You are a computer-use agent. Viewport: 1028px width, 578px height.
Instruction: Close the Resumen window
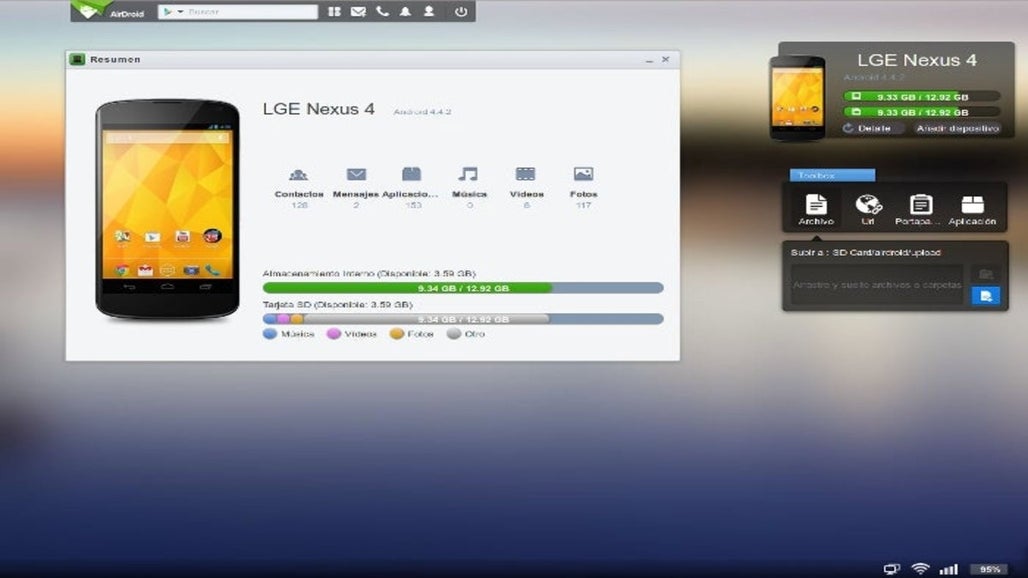click(x=665, y=59)
